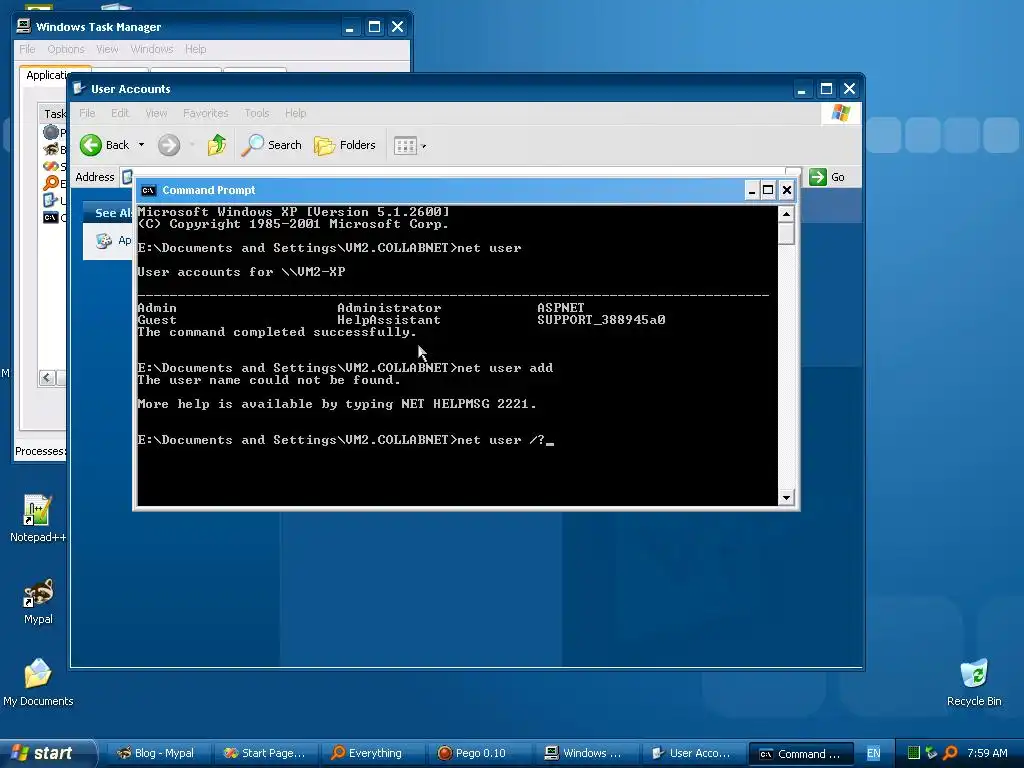
Task: Click the Command Prompt title bar icon
Action: pyautogui.click(x=149, y=190)
